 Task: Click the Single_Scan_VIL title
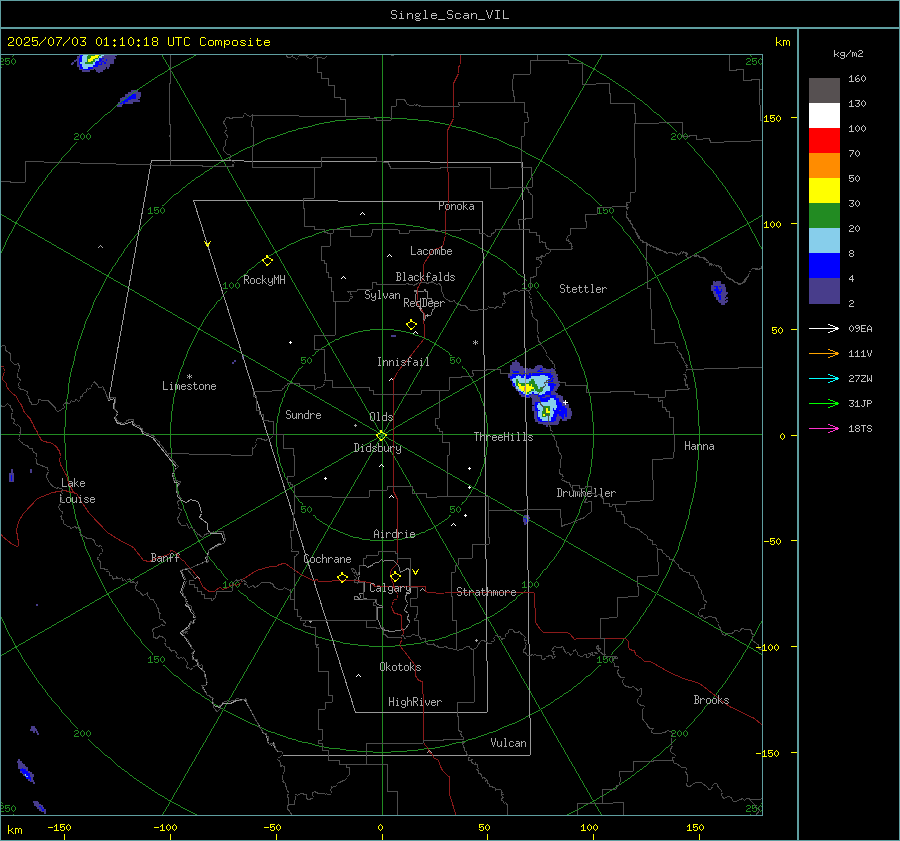(x=449, y=15)
